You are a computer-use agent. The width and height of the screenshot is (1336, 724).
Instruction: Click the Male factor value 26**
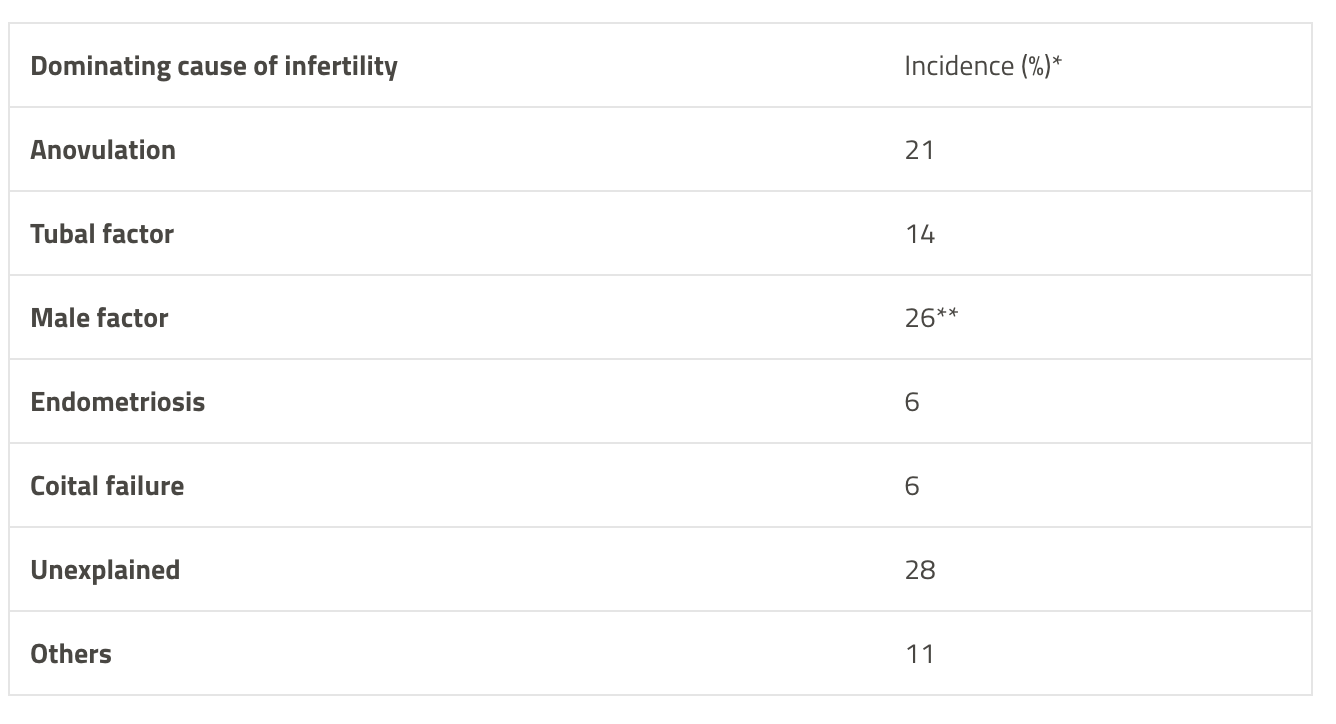[x=931, y=318]
